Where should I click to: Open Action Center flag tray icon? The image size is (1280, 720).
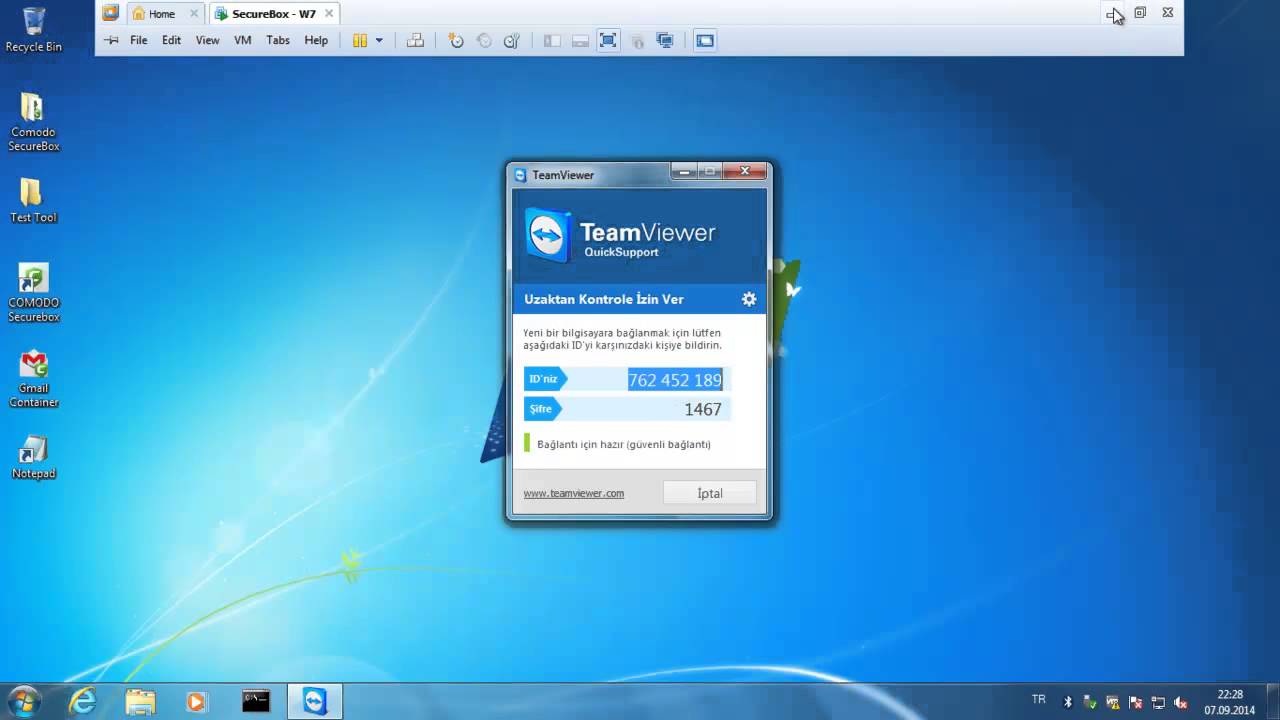click(1136, 702)
